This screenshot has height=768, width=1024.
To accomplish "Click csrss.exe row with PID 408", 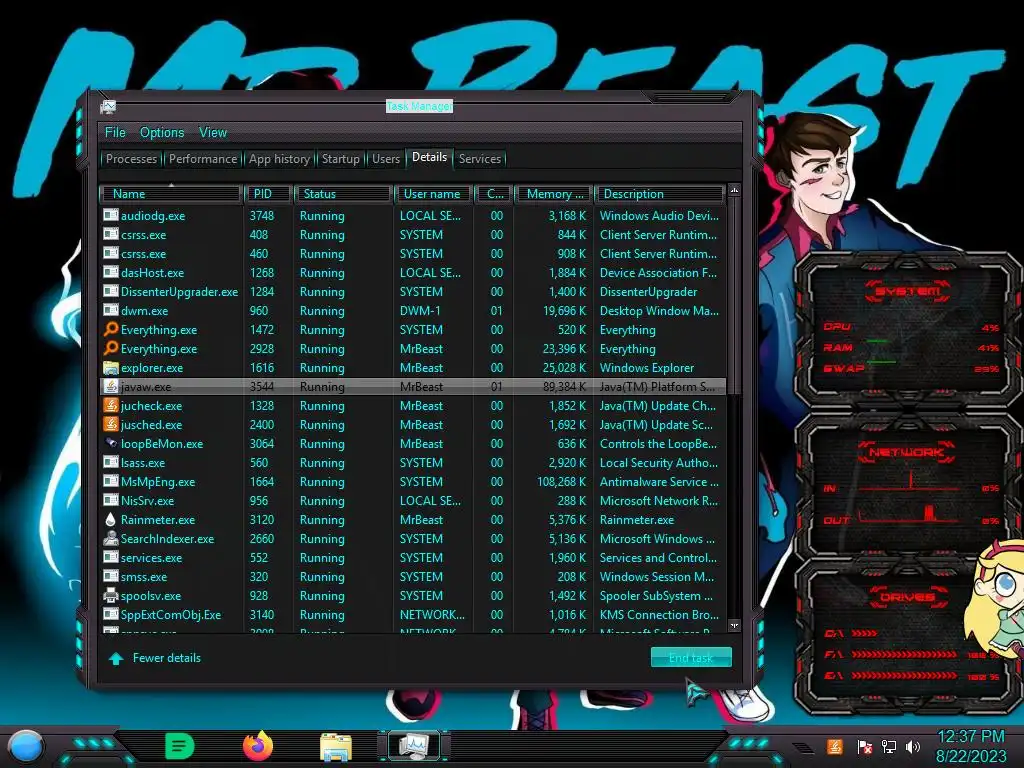I will [413, 234].
